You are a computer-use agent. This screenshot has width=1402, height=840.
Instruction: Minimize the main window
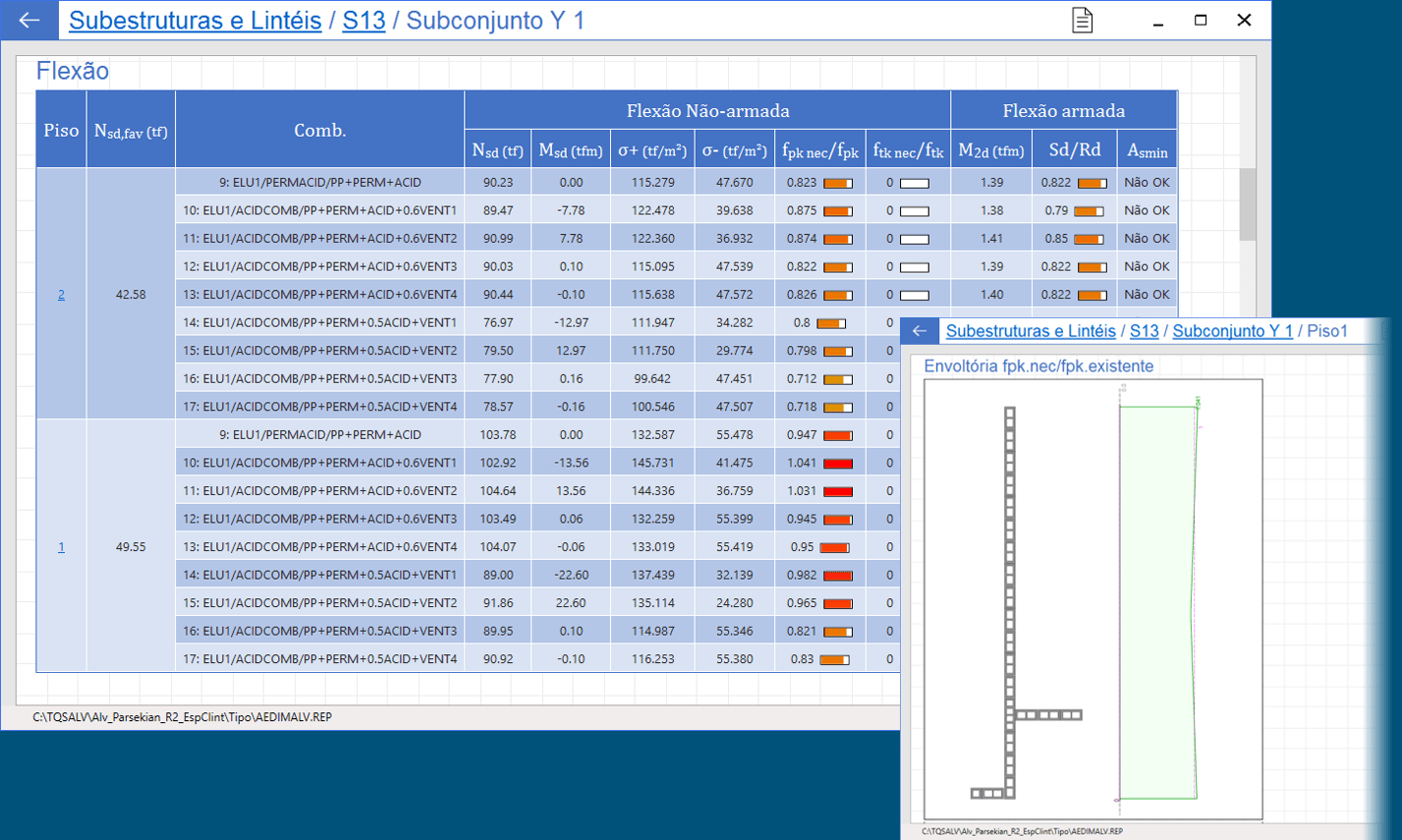click(1158, 21)
